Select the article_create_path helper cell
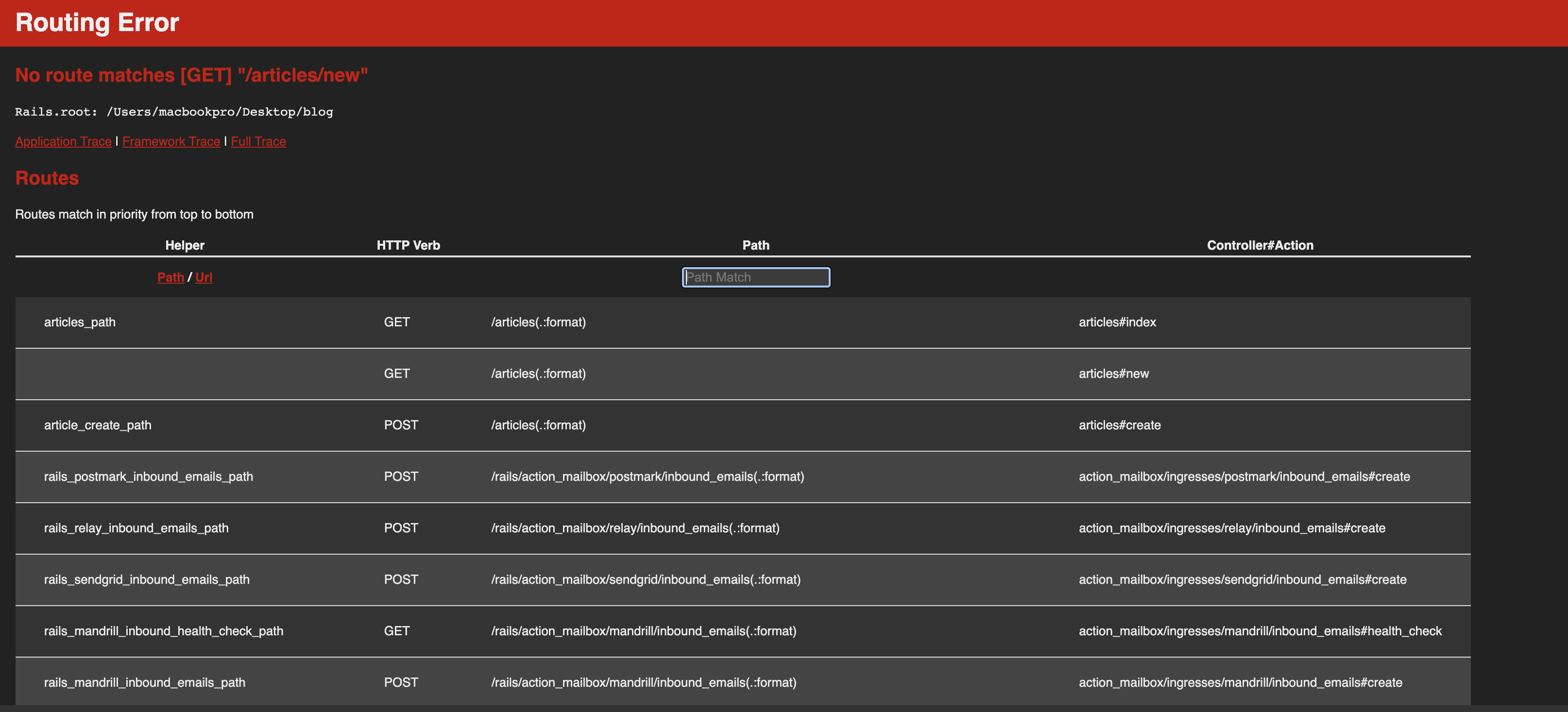1568x712 pixels. click(97, 425)
